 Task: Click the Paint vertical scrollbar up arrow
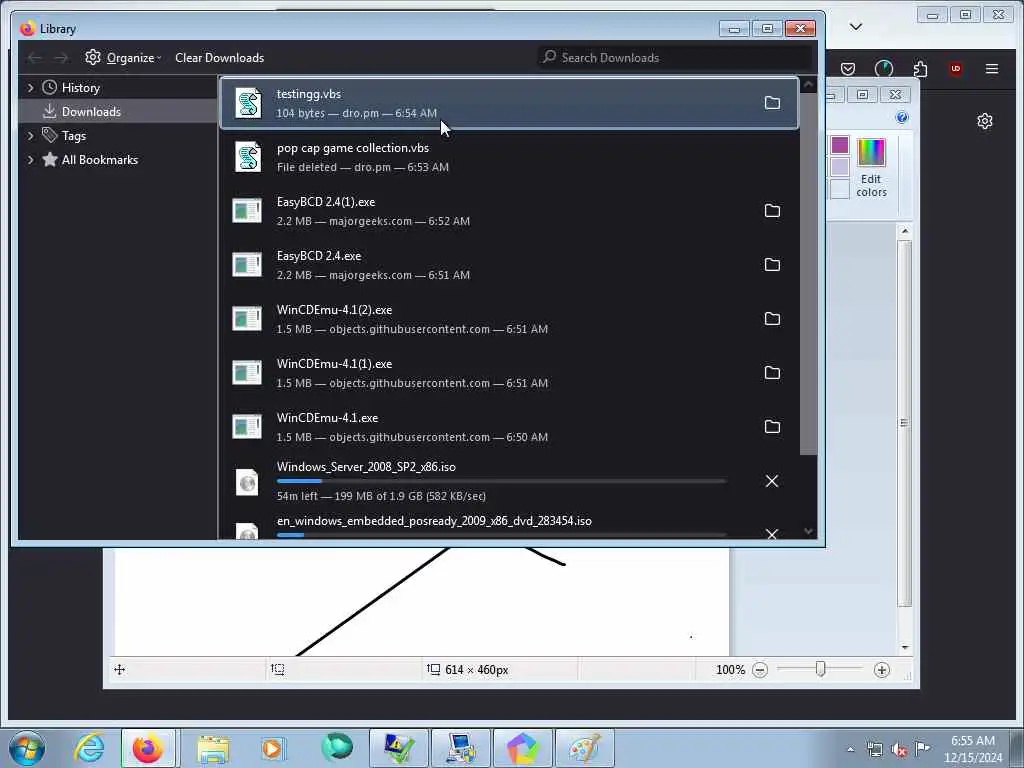coord(904,231)
